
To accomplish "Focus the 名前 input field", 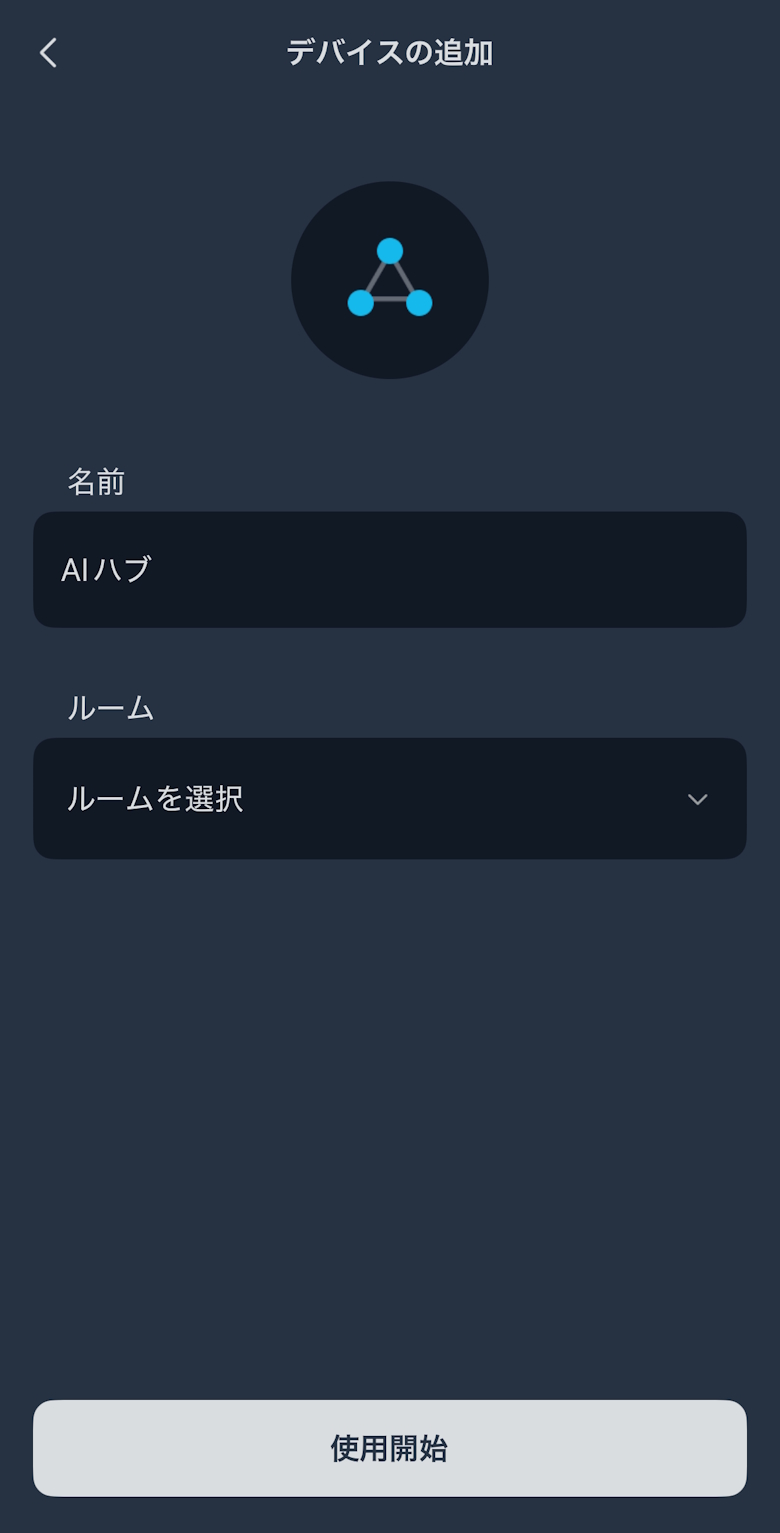I will (x=390, y=570).
